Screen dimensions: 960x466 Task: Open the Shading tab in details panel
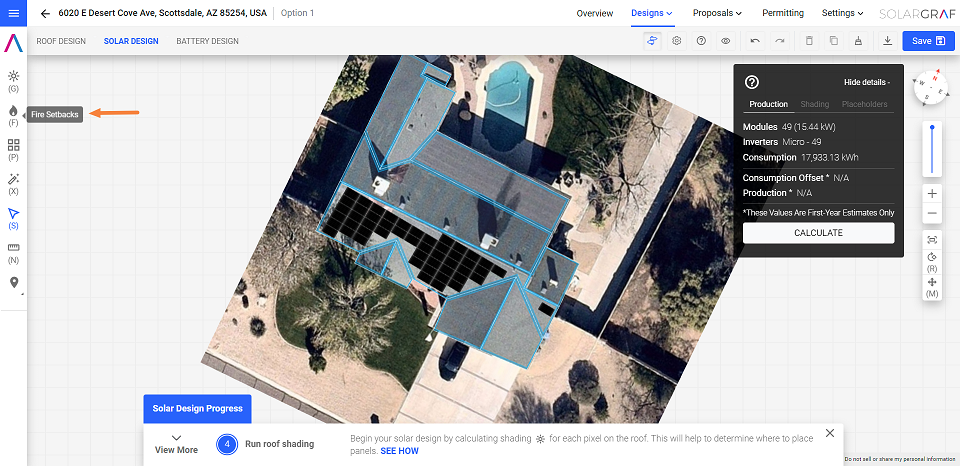(x=815, y=104)
